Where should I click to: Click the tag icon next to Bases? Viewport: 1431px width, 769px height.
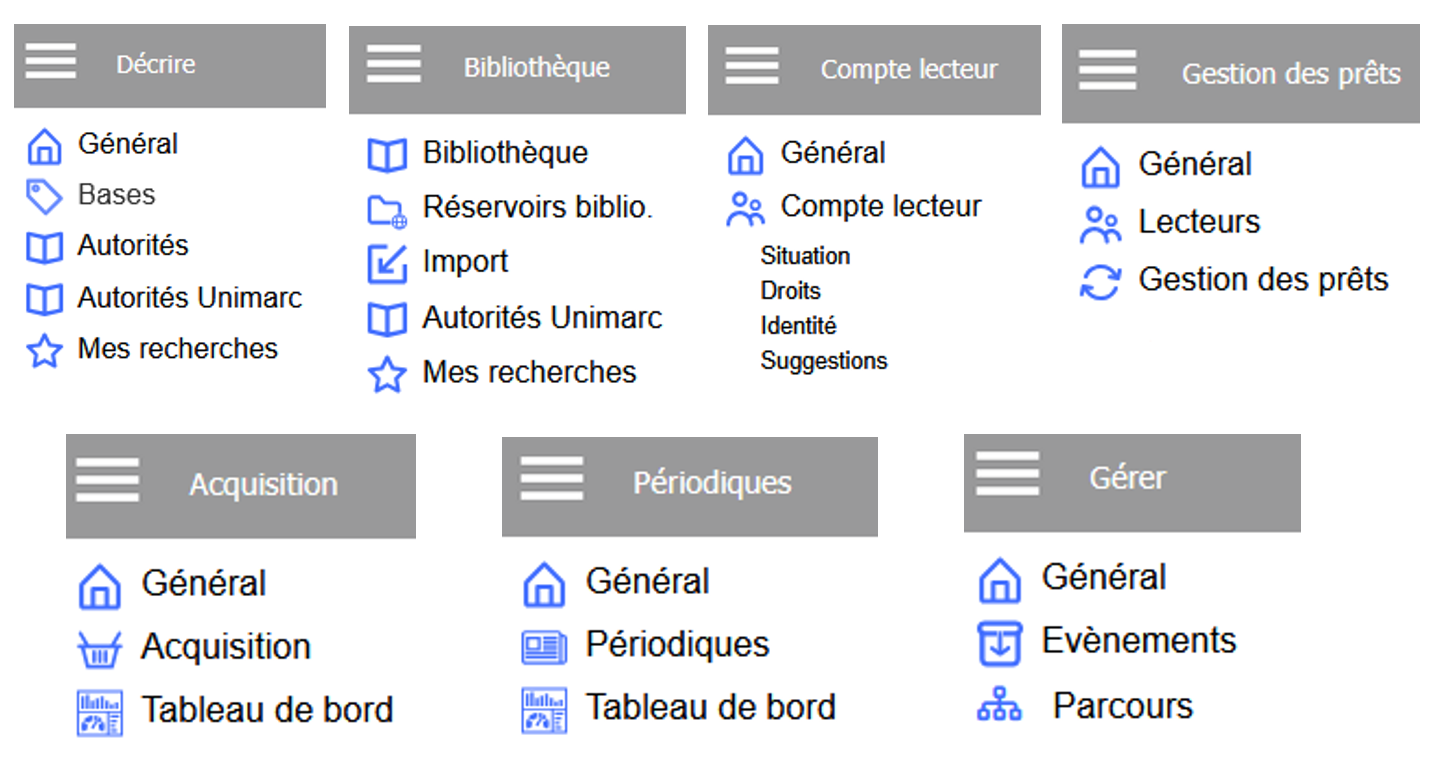pyautogui.click(x=44, y=196)
